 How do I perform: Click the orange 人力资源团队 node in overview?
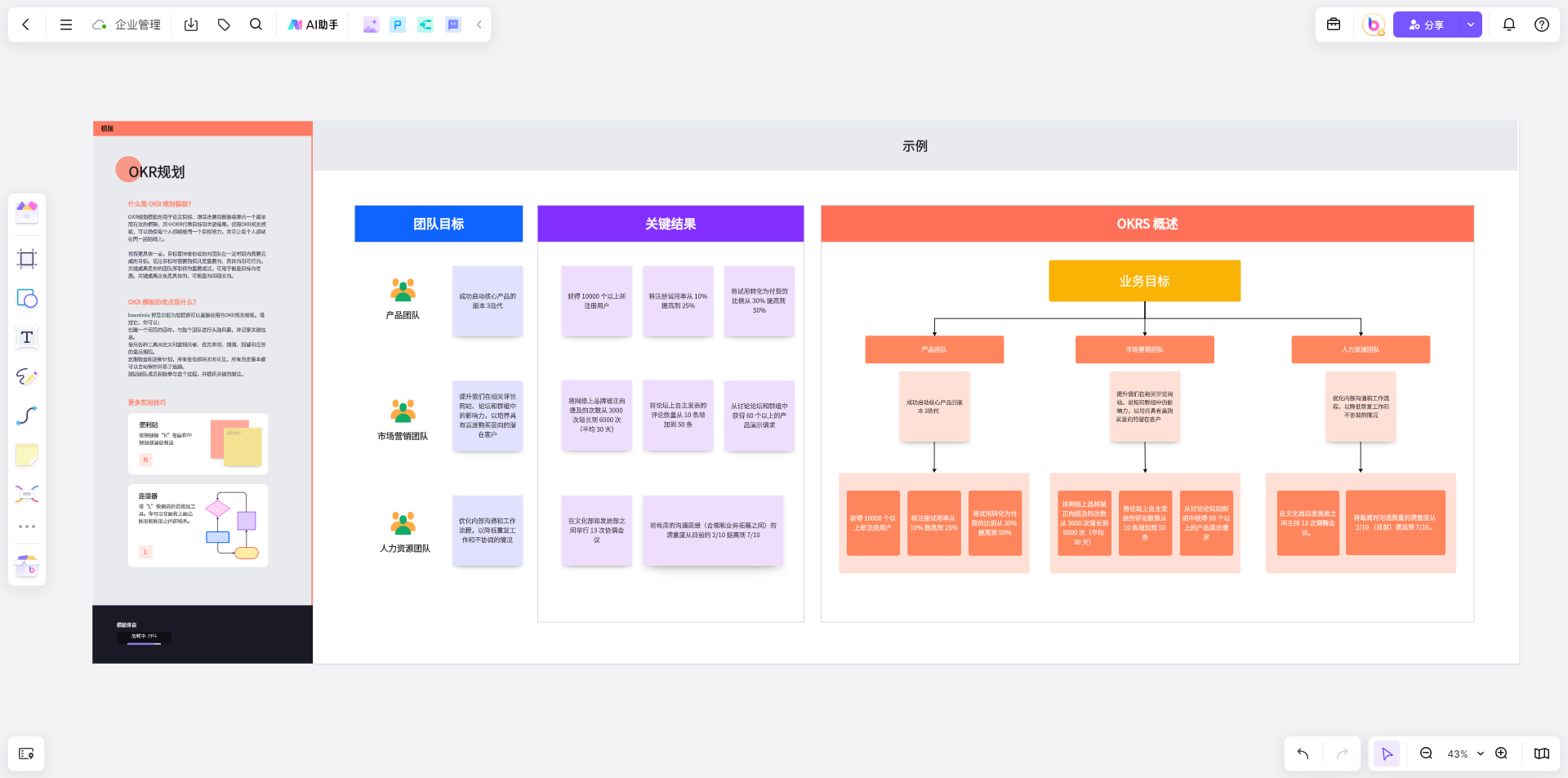click(x=1361, y=349)
